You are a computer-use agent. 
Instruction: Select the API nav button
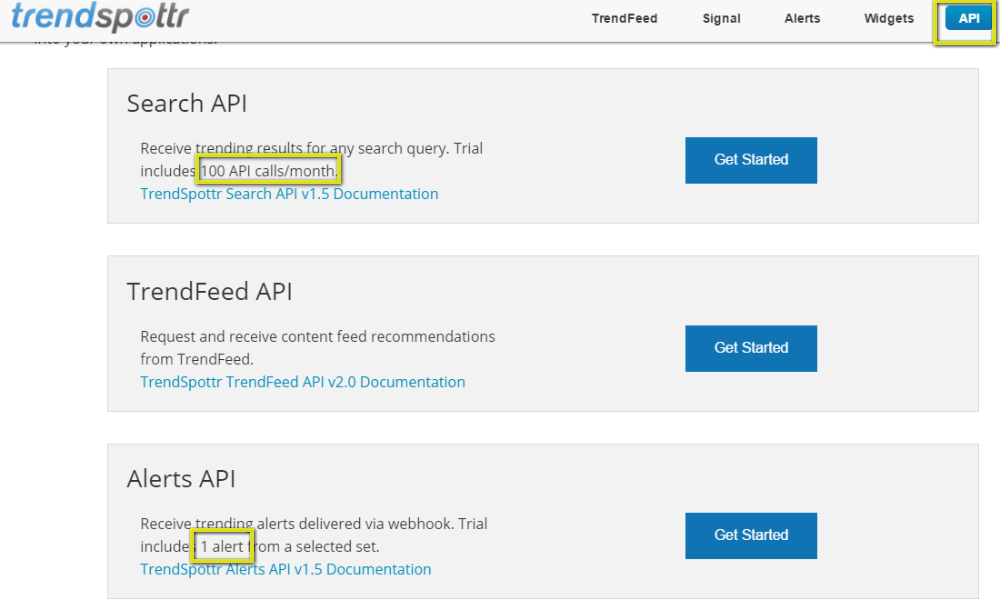point(968,18)
